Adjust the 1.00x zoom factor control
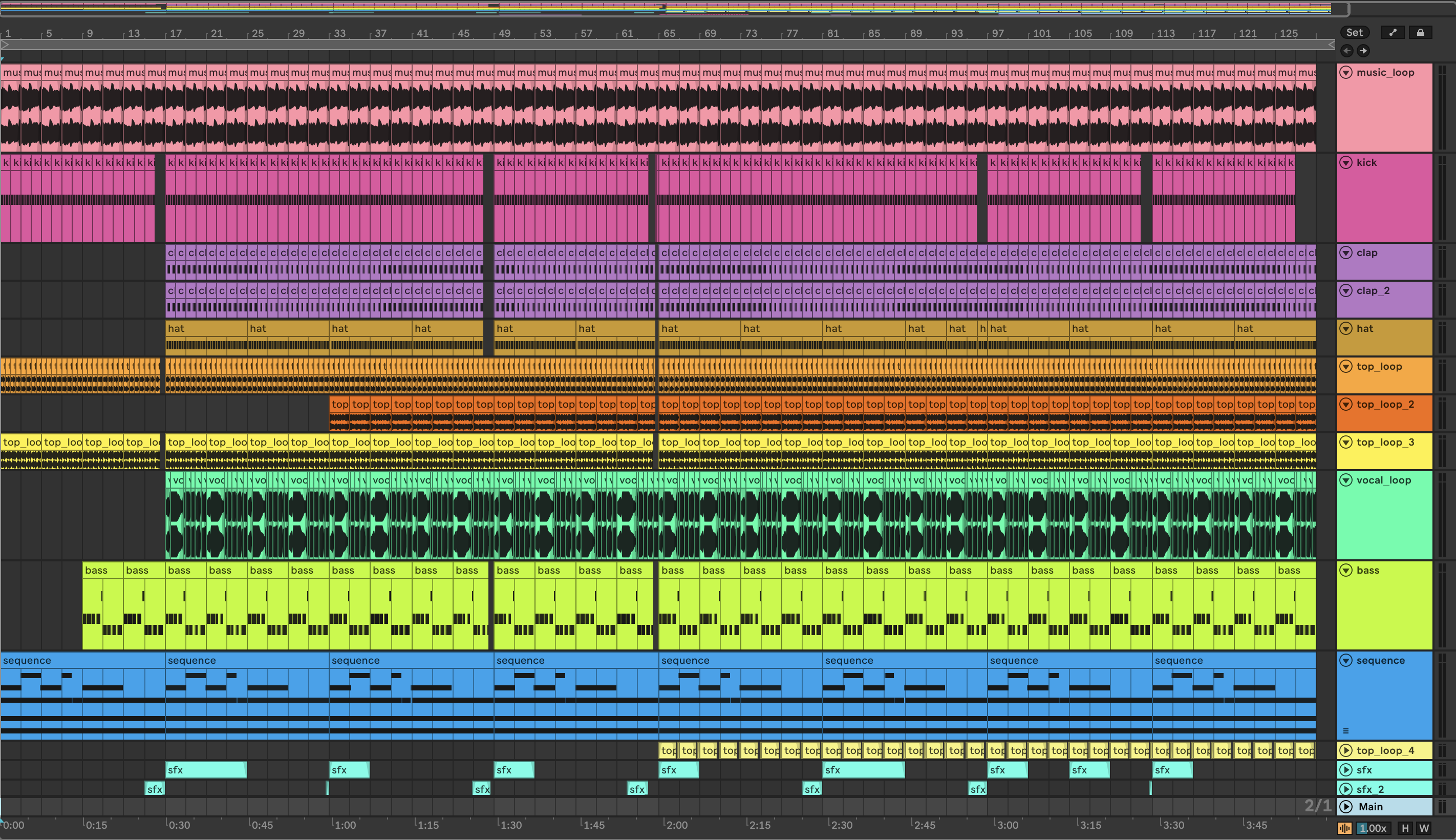Viewport: 1456px width, 840px height. (x=1373, y=828)
